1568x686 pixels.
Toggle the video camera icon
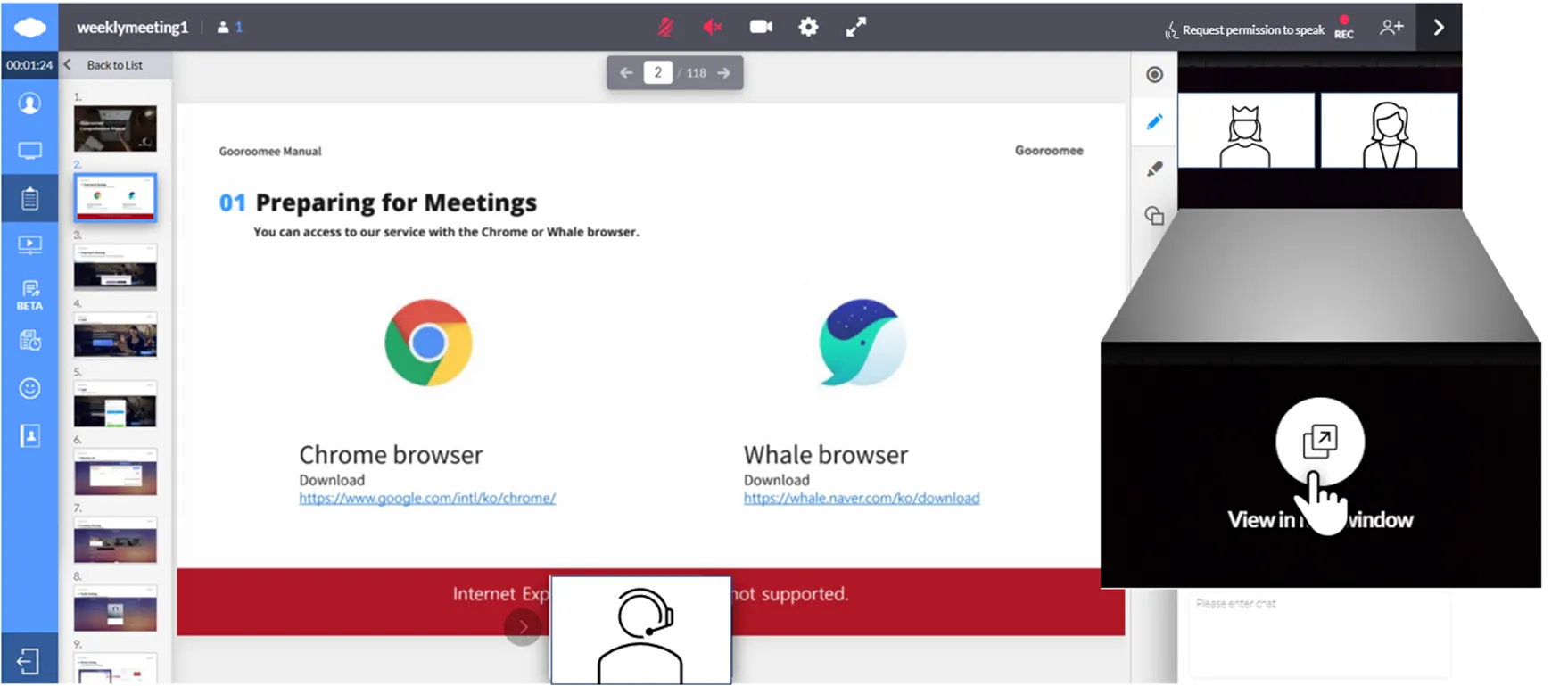761,27
